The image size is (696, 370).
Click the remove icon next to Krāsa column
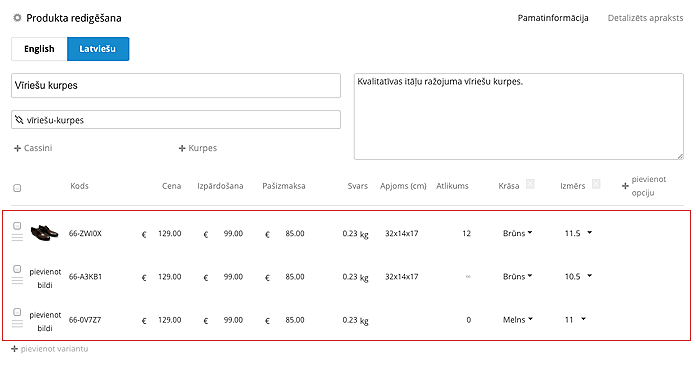tap(530, 184)
